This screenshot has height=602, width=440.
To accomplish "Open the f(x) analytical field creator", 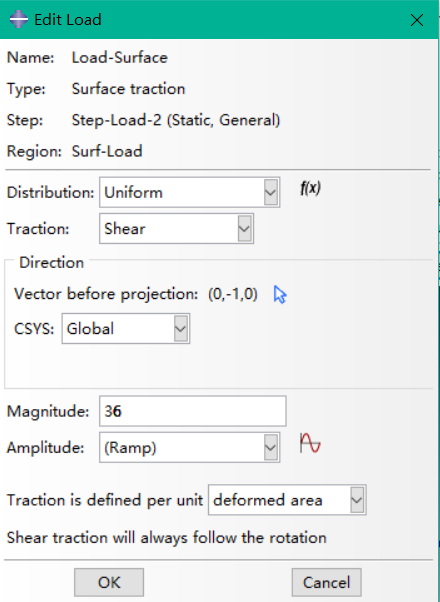I will (310, 188).
